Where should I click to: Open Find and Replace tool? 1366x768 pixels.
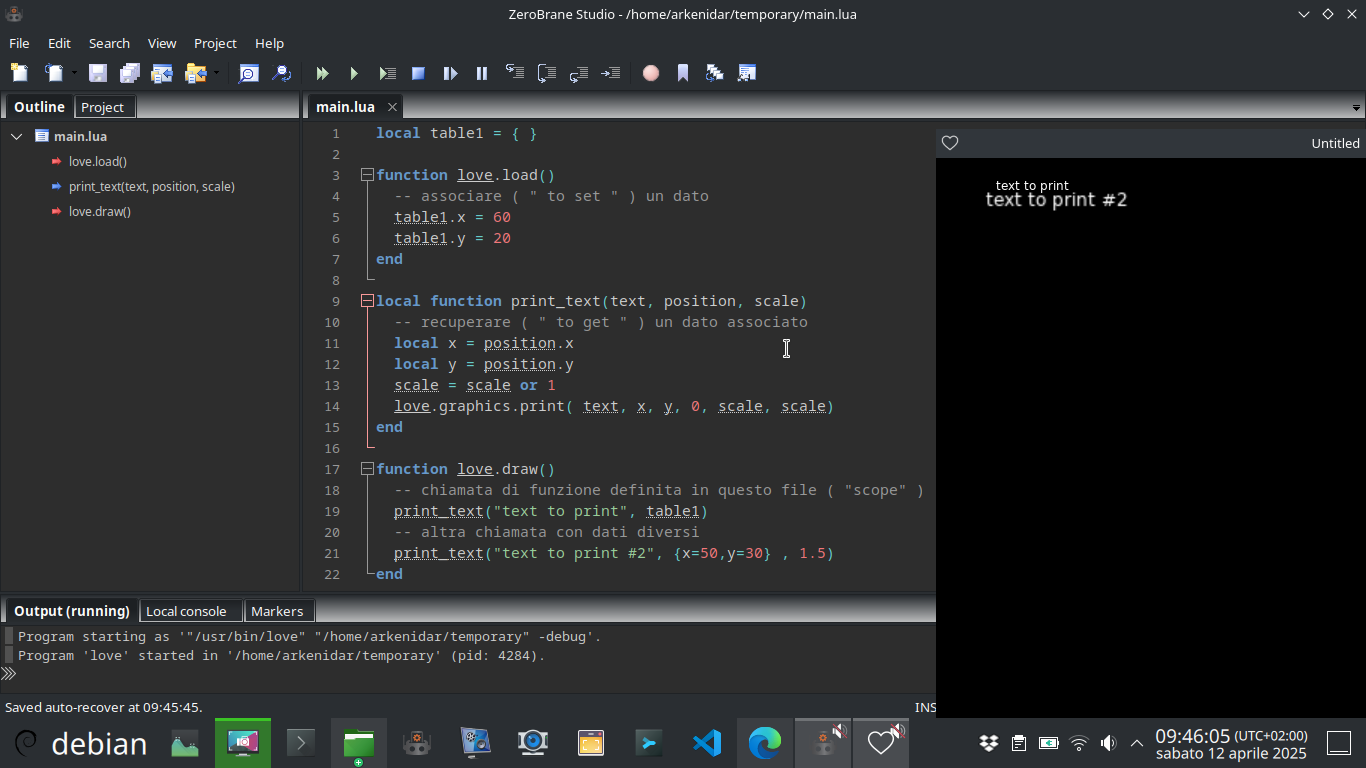[282, 73]
